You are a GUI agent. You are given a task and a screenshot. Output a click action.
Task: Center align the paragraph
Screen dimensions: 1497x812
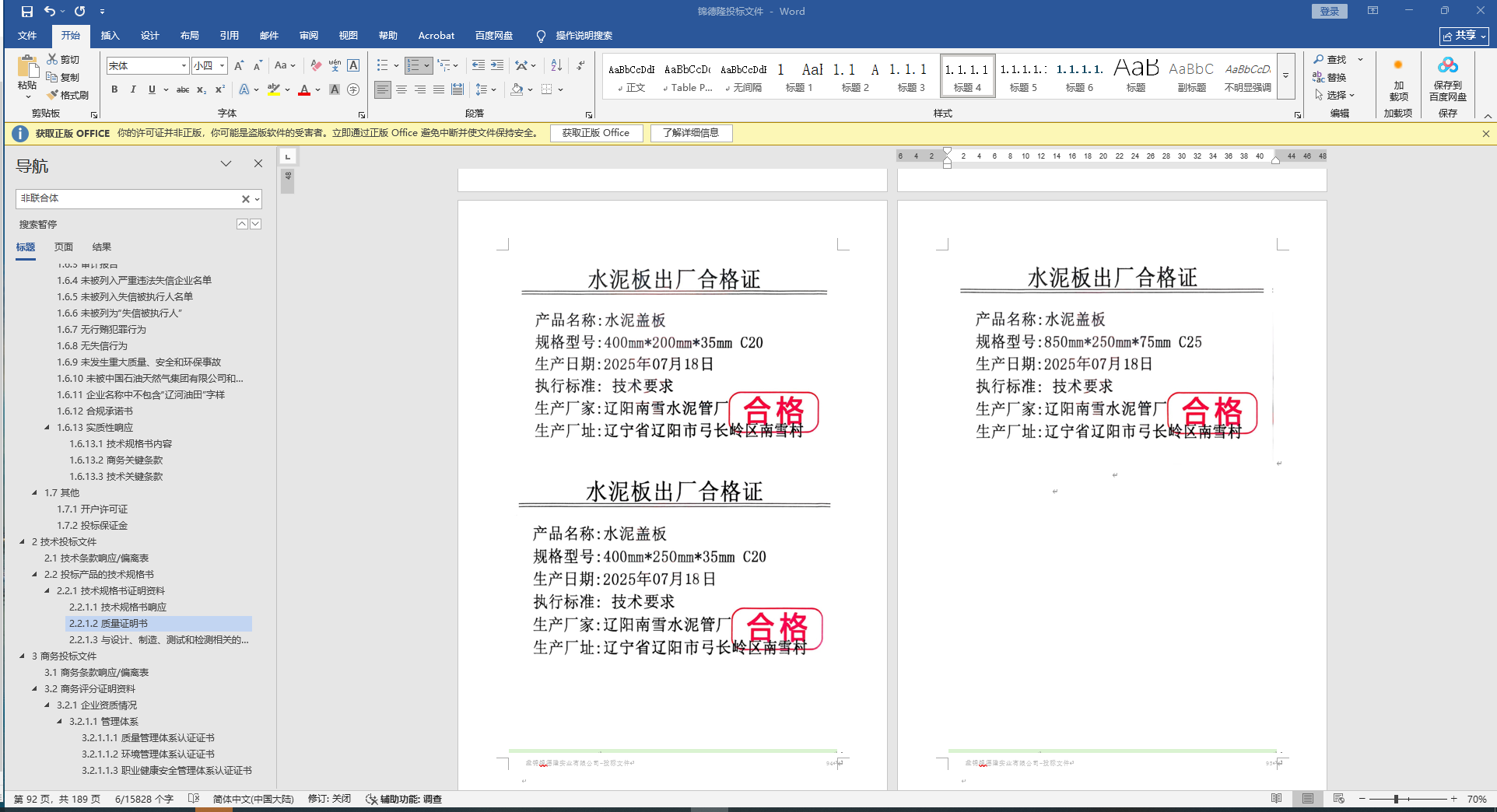click(401, 89)
